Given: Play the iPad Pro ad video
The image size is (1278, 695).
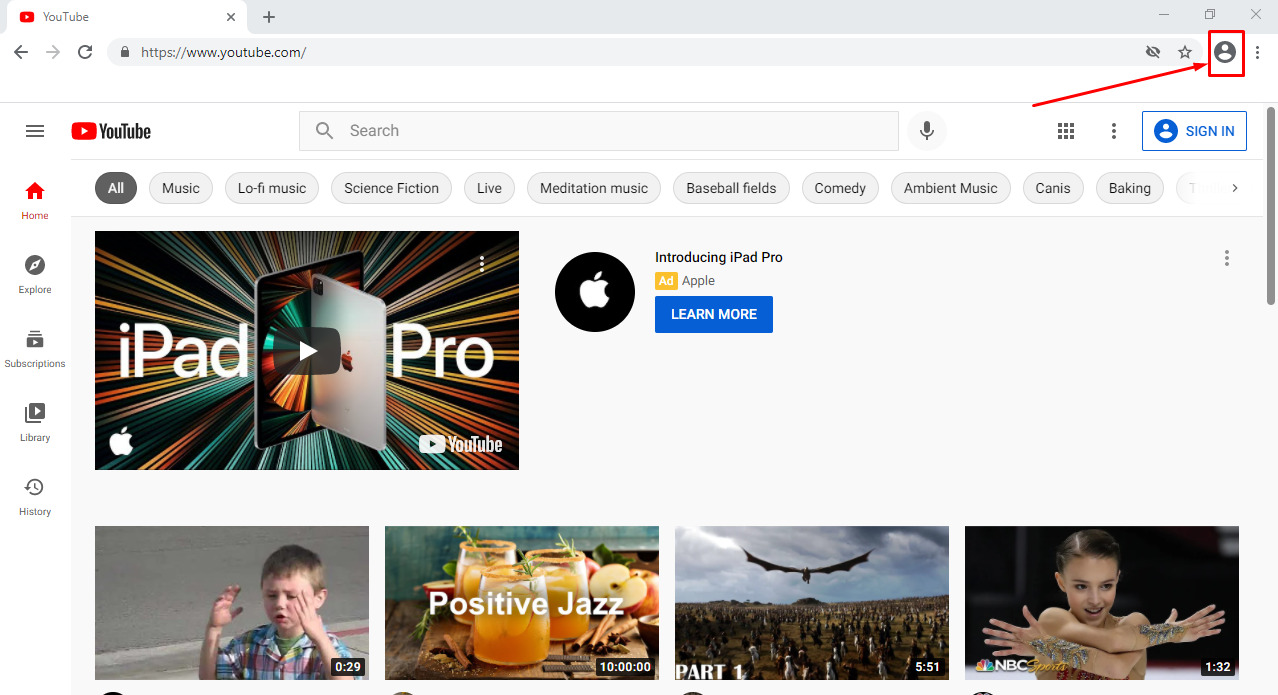Looking at the screenshot, I should [307, 350].
